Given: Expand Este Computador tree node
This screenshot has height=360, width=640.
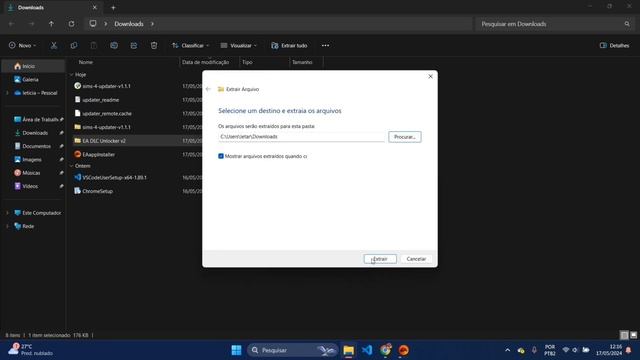Looking at the screenshot, I should point(7,213).
